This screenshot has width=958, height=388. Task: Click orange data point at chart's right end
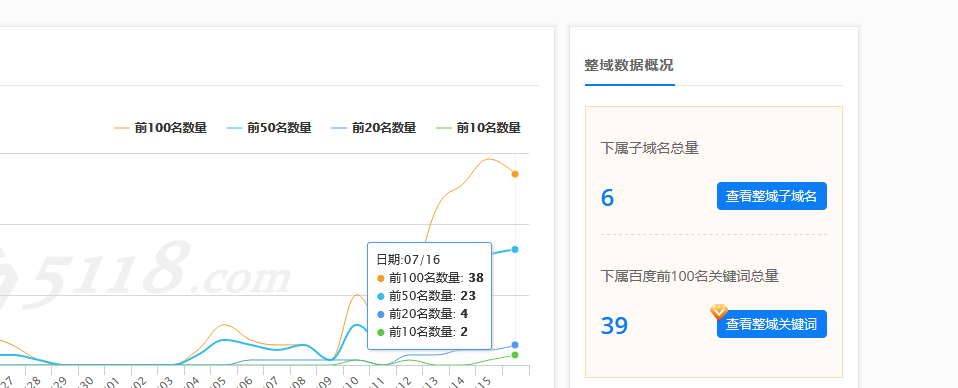[515, 174]
